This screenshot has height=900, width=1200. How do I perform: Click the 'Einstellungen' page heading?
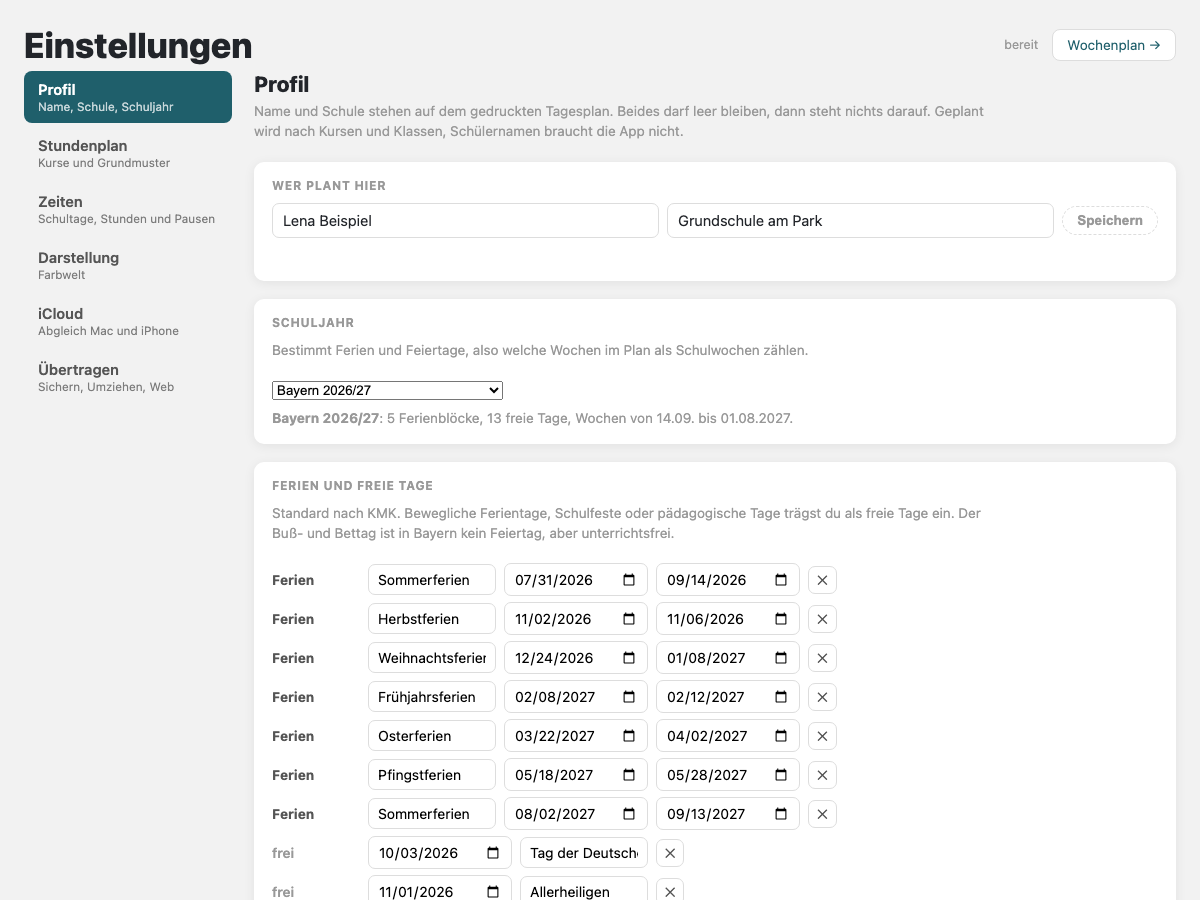(x=138, y=46)
